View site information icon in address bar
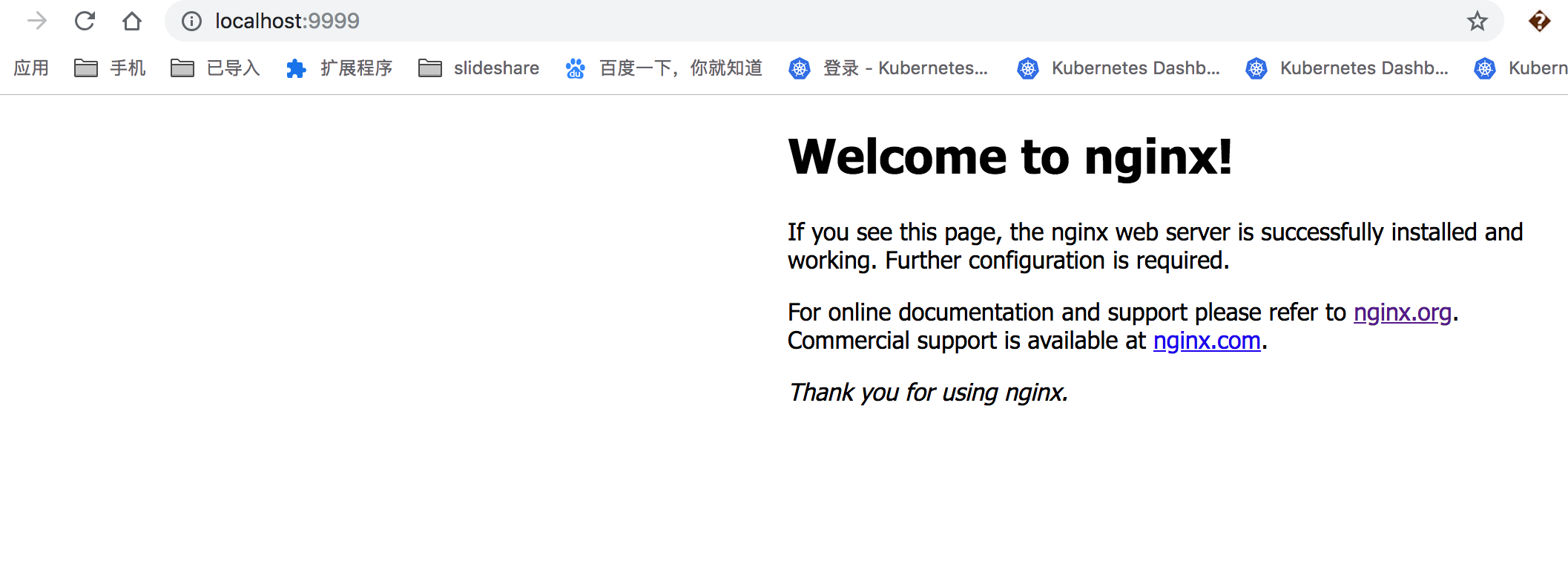This screenshot has width=1568, height=567. [x=191, y=22]
